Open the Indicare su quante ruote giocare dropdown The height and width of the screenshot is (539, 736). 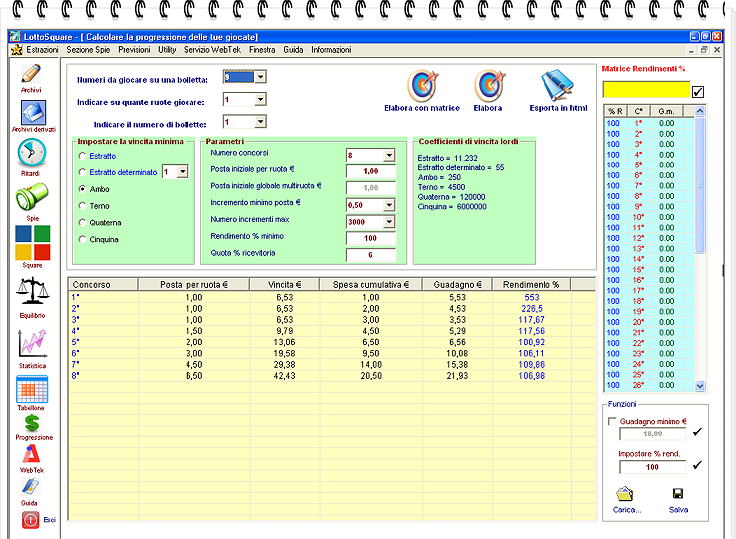coord(261,99)
